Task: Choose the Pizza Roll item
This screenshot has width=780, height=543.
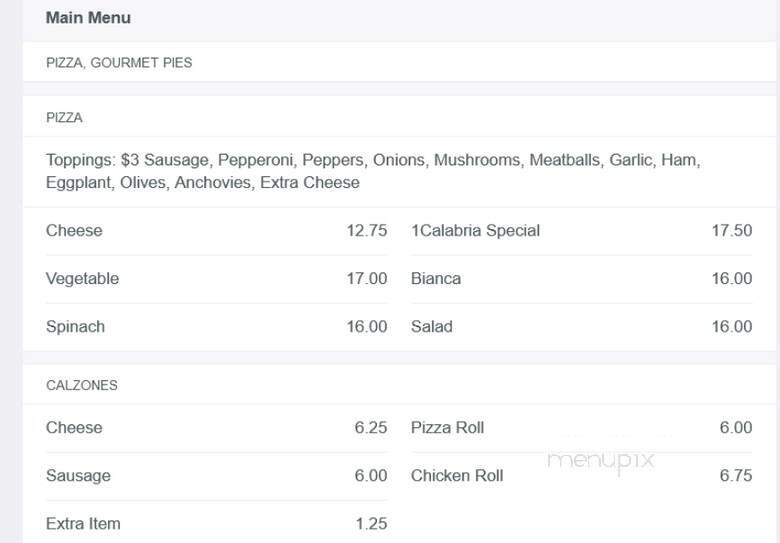Action: (447, 428)
